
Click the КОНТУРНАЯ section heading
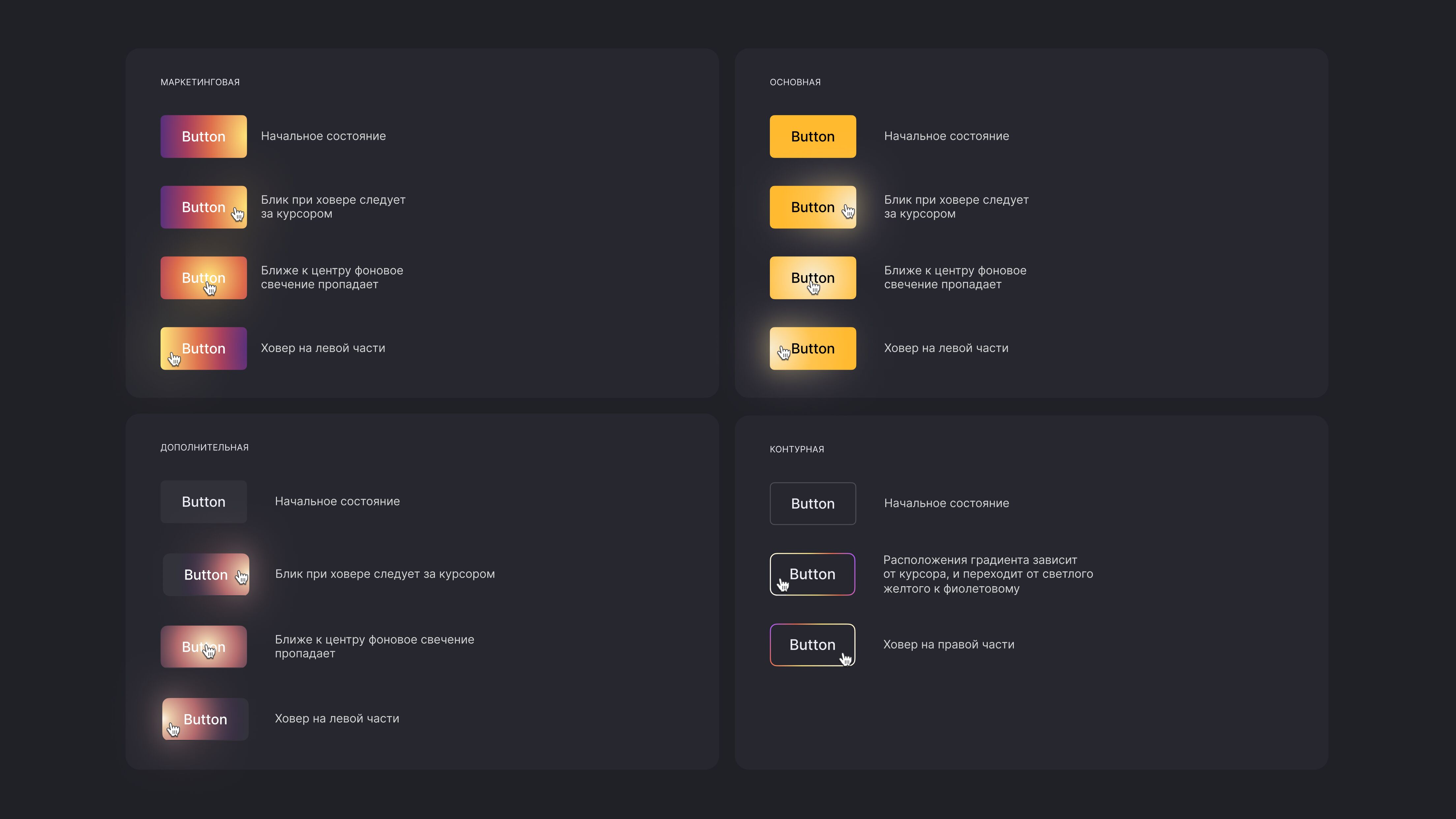click(x=796, y=449)
